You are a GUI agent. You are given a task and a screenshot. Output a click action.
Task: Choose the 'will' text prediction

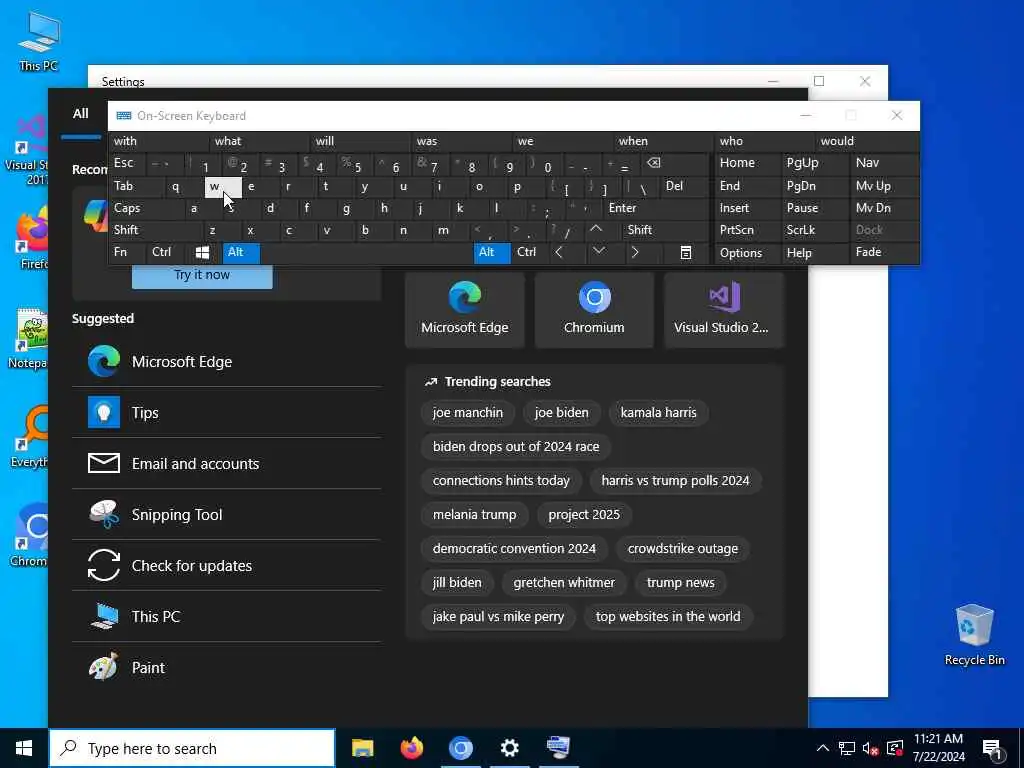(360, 141)
